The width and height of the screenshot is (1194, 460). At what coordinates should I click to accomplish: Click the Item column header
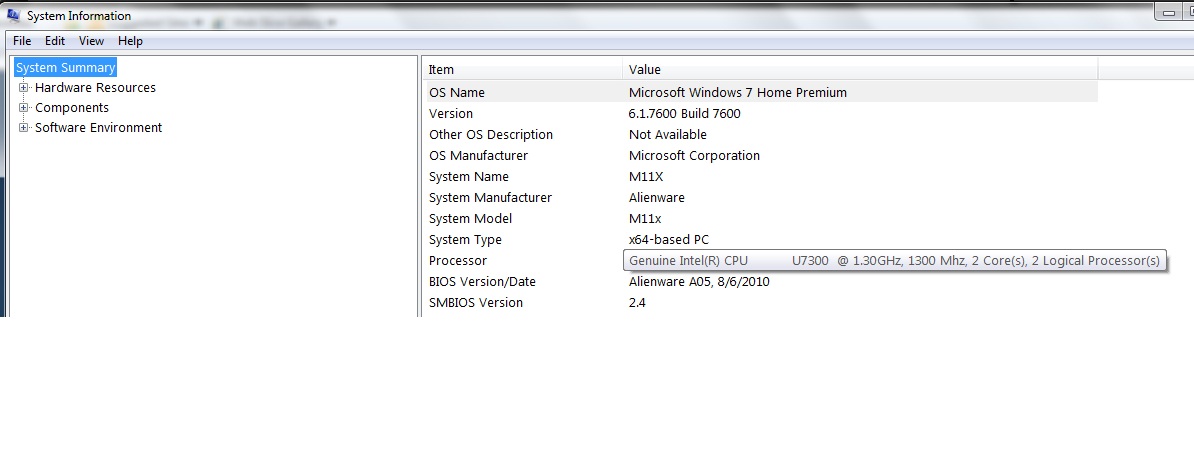click(523, 69)
